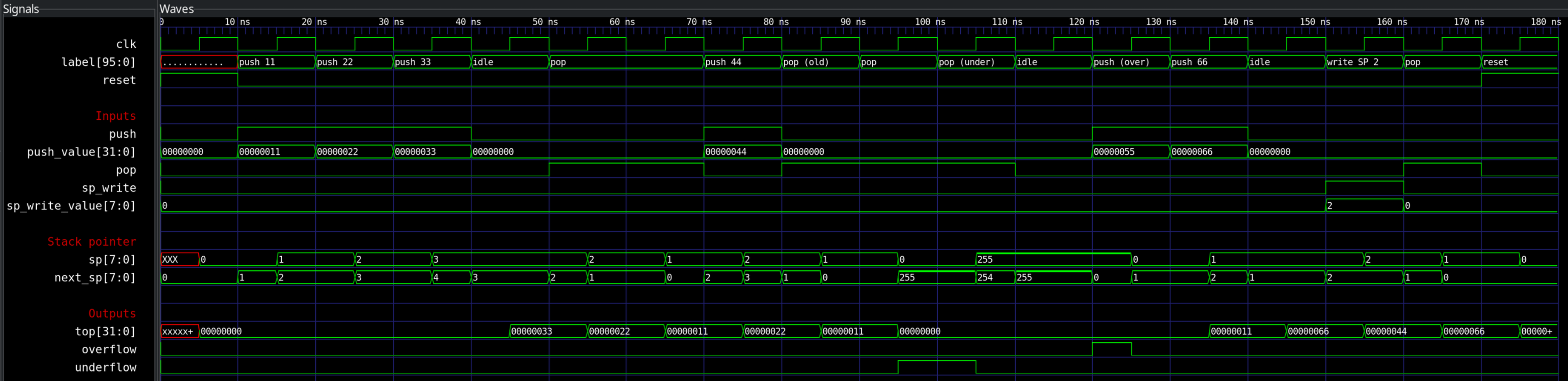Click the 10 ns time ruler mark
Image resolution: width=1568 pixels, height=381 pixels.
pos(237,22)
